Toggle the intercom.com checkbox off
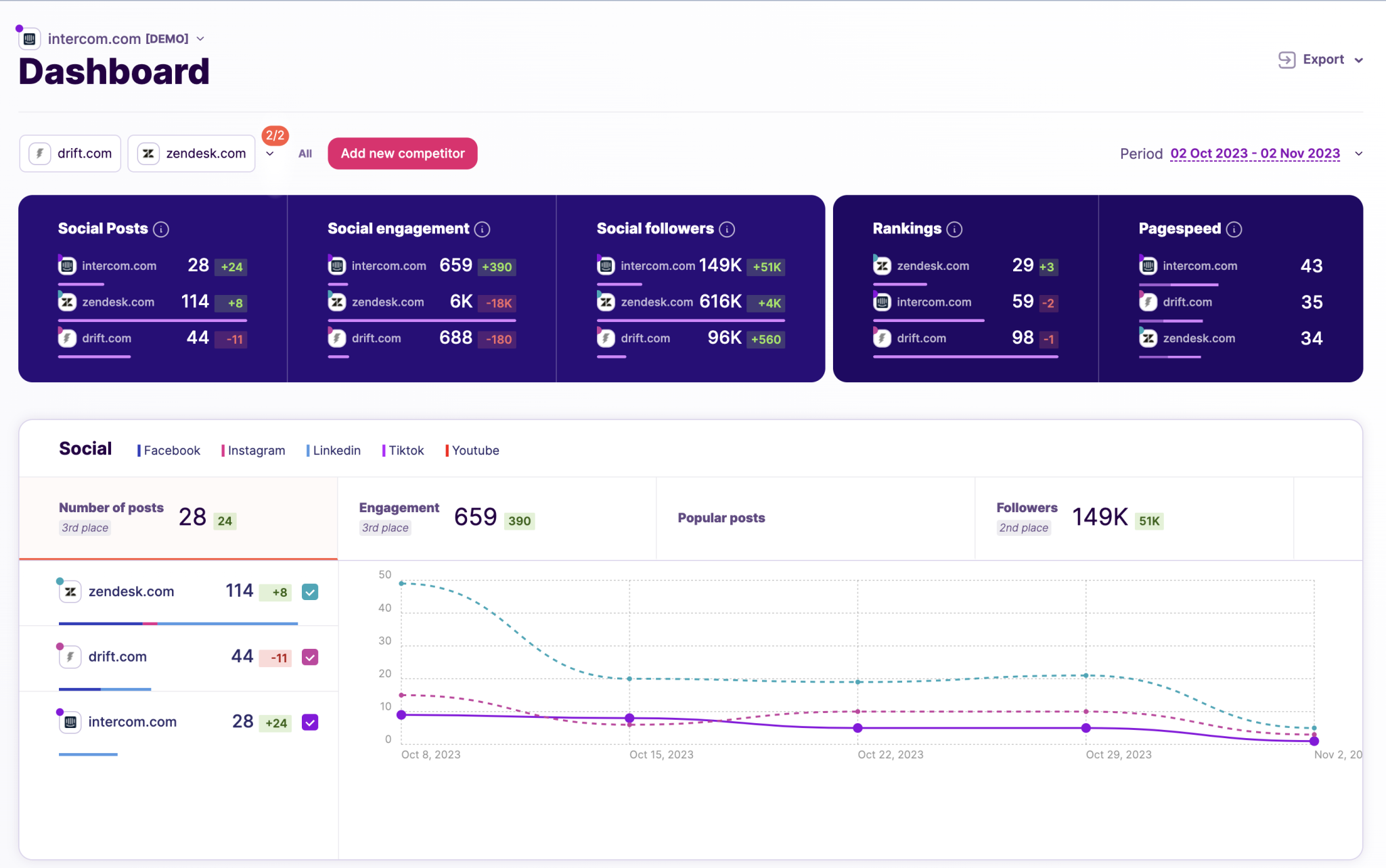 [310, 722]
